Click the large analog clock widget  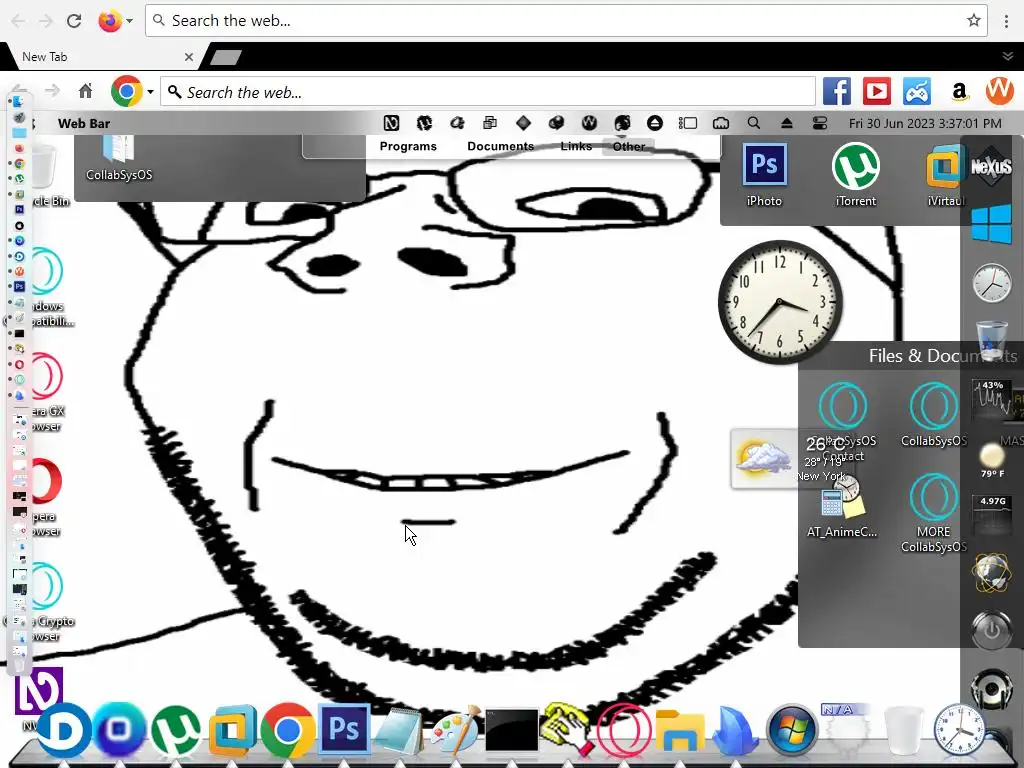tap(779, 302)
